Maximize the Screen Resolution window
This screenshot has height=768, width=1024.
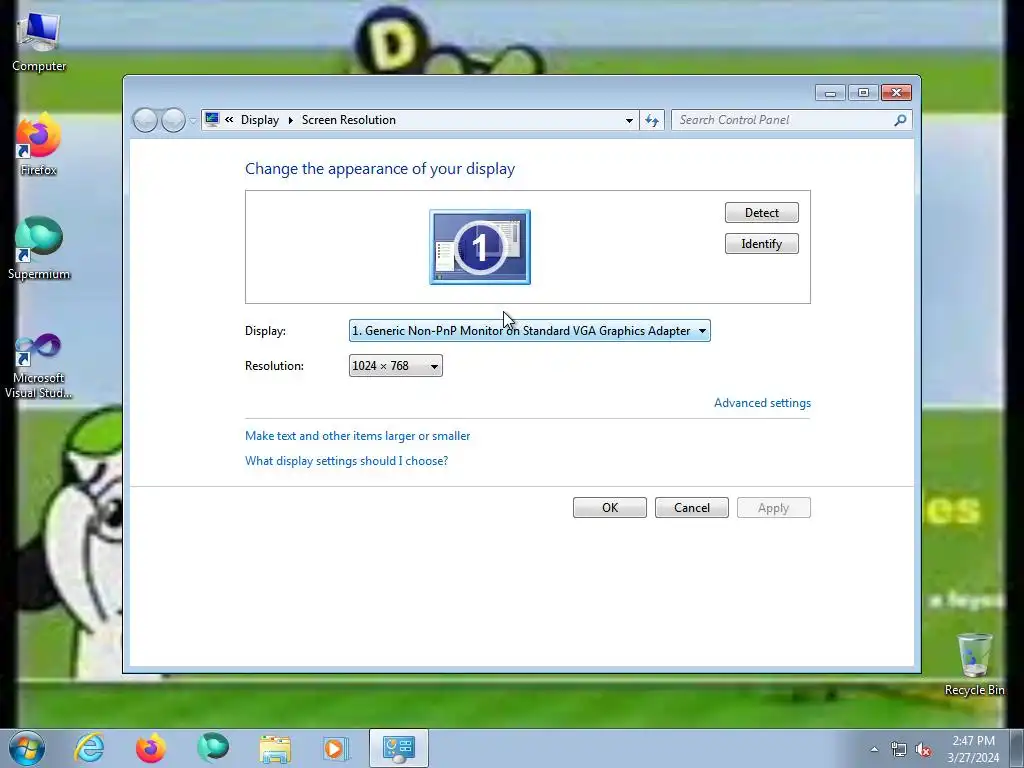(x=863, y=93)
